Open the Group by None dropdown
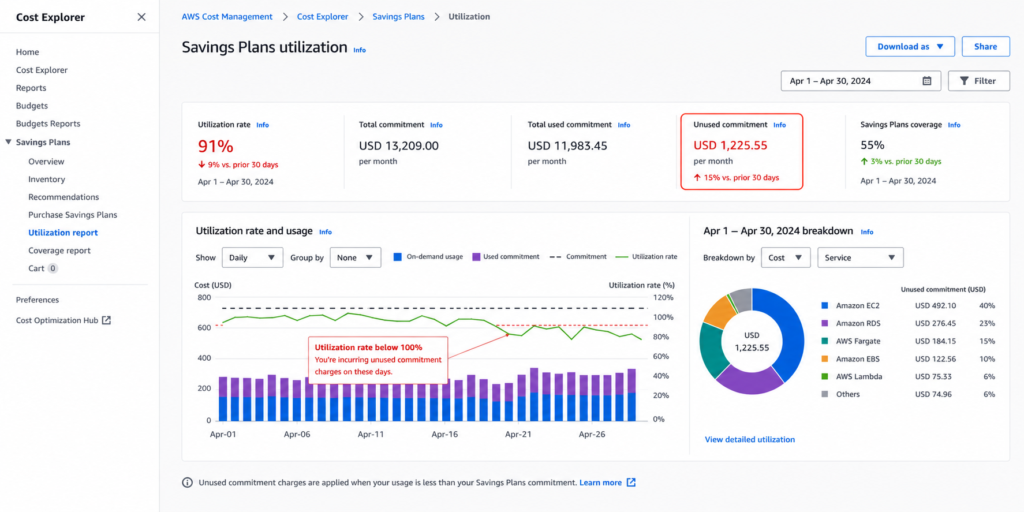1024x512 pixels. tap(355, 257)
